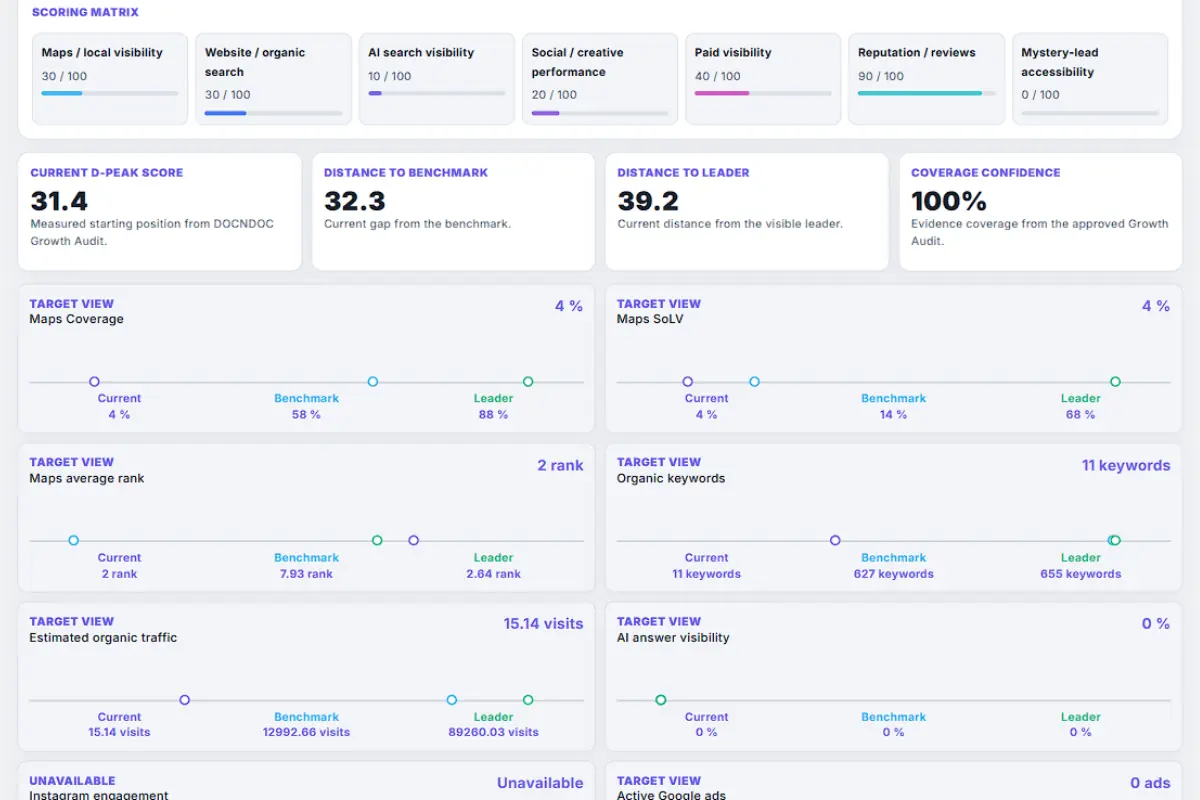The height and width of the screenshot is (800, 1200).
Task: Click the '14 %' Benchmark value in Maps SoLV
Action: point(893,414)
